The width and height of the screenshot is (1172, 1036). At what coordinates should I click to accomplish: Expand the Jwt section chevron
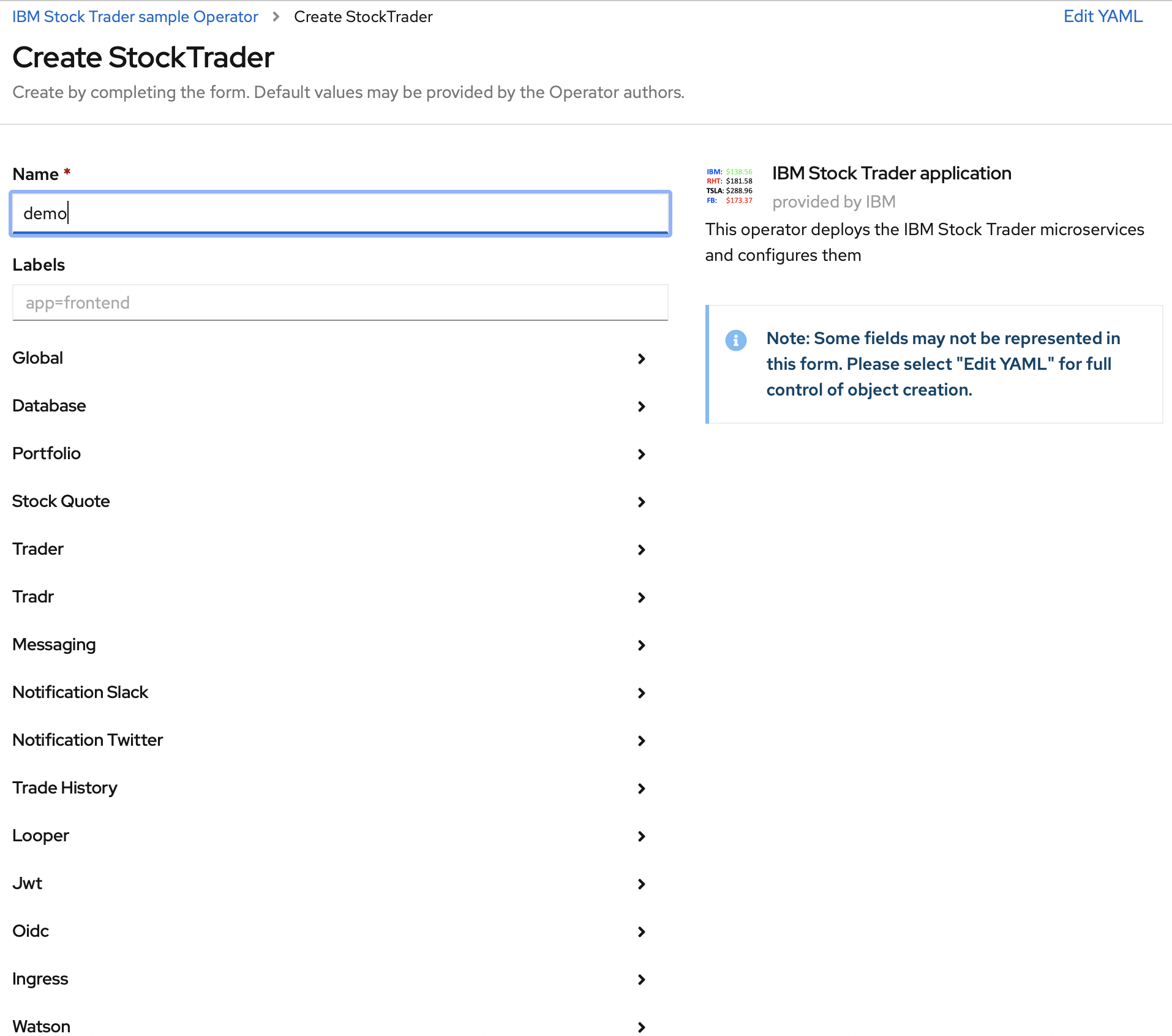[641, 884]
